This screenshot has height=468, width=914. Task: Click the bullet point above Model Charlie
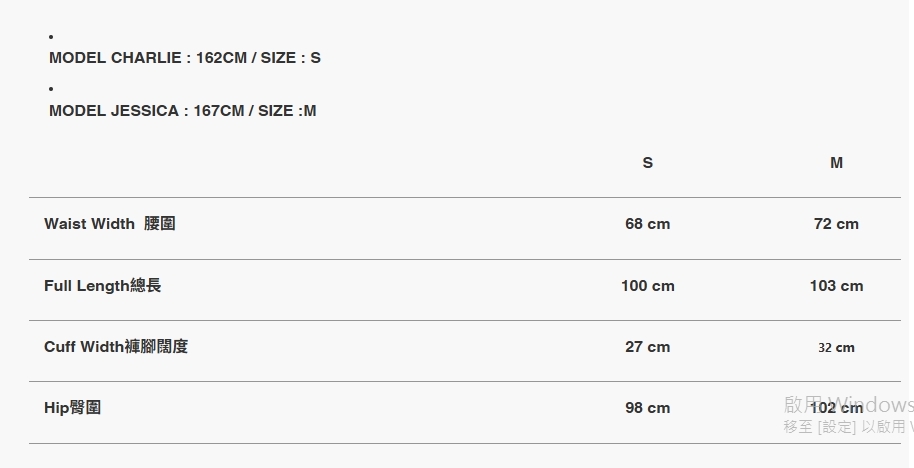coord(51,38)
